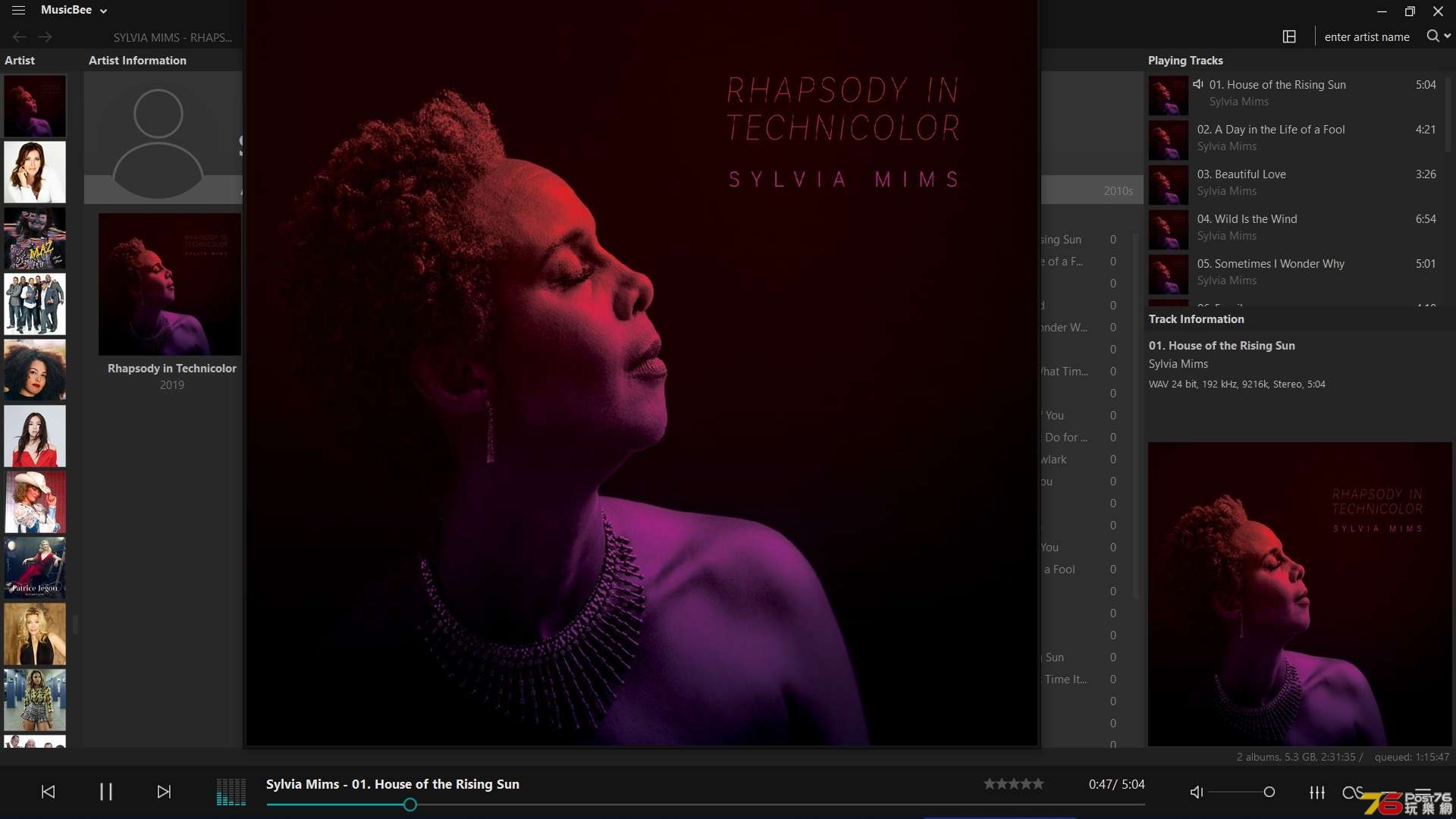Select the cowboy hat woman thumbnail
1456x819 pixels.
point(35,501)
